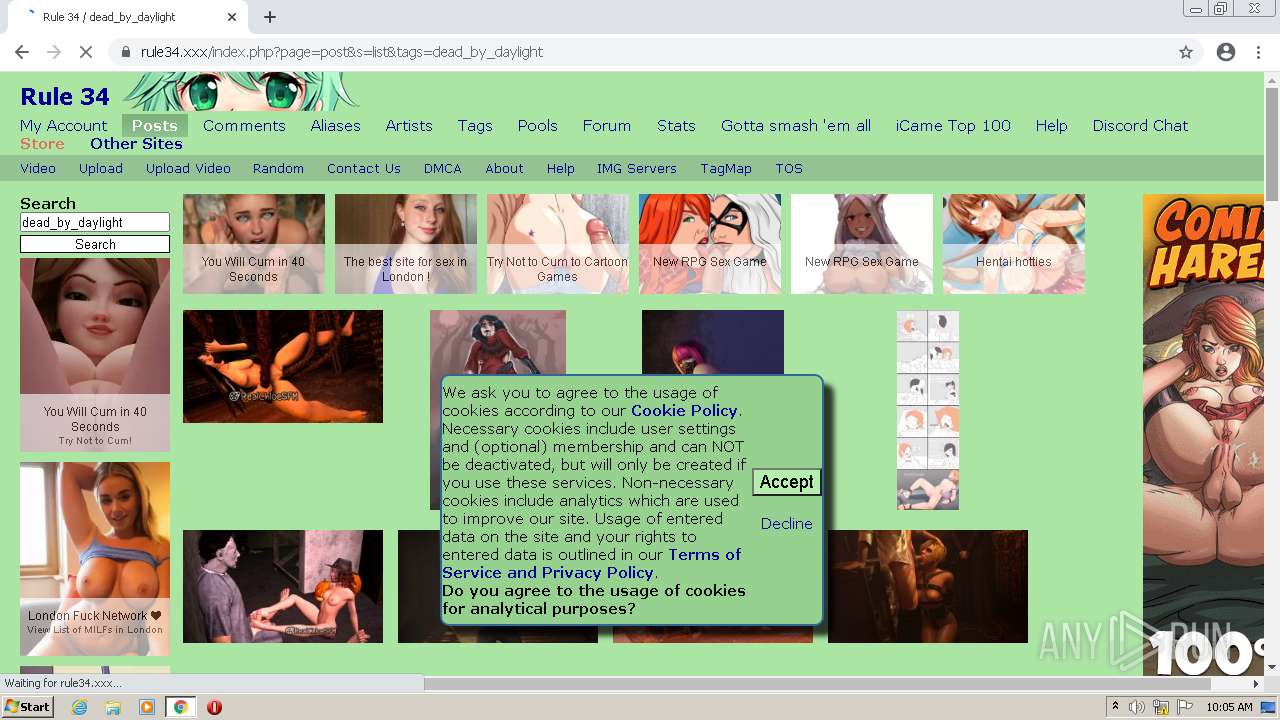This screenshot has width=1280, height=720.
Task: Select the Posts tab
Action: coord(154,126)
